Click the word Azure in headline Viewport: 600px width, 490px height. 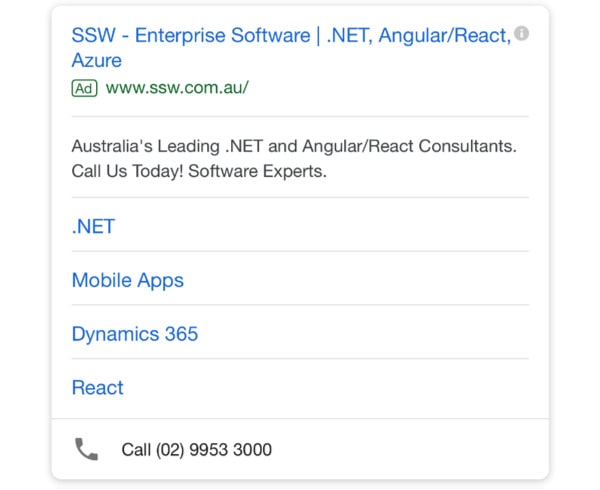point(97,61)
